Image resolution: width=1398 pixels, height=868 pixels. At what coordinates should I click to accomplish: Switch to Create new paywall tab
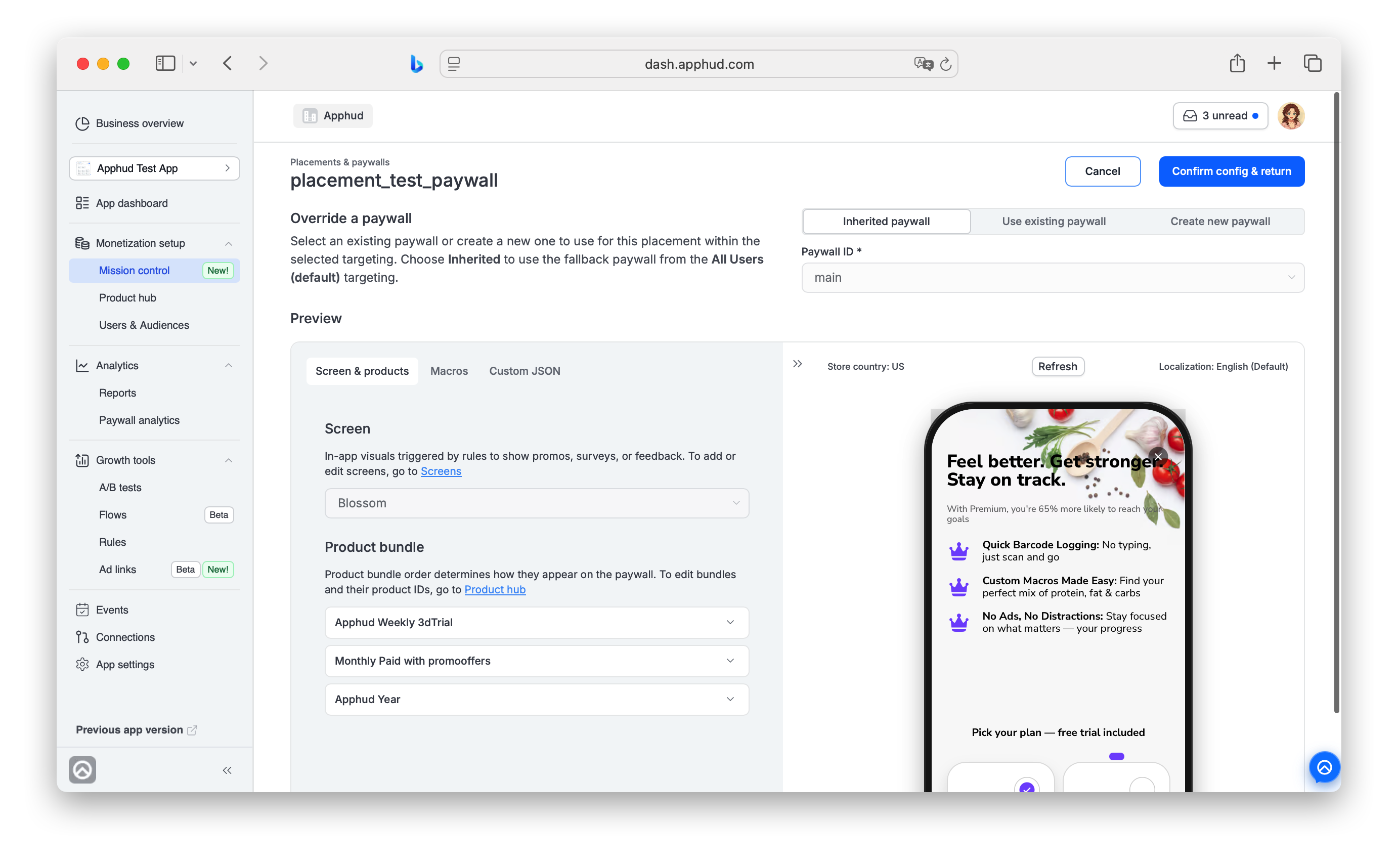pos(1220,222)
